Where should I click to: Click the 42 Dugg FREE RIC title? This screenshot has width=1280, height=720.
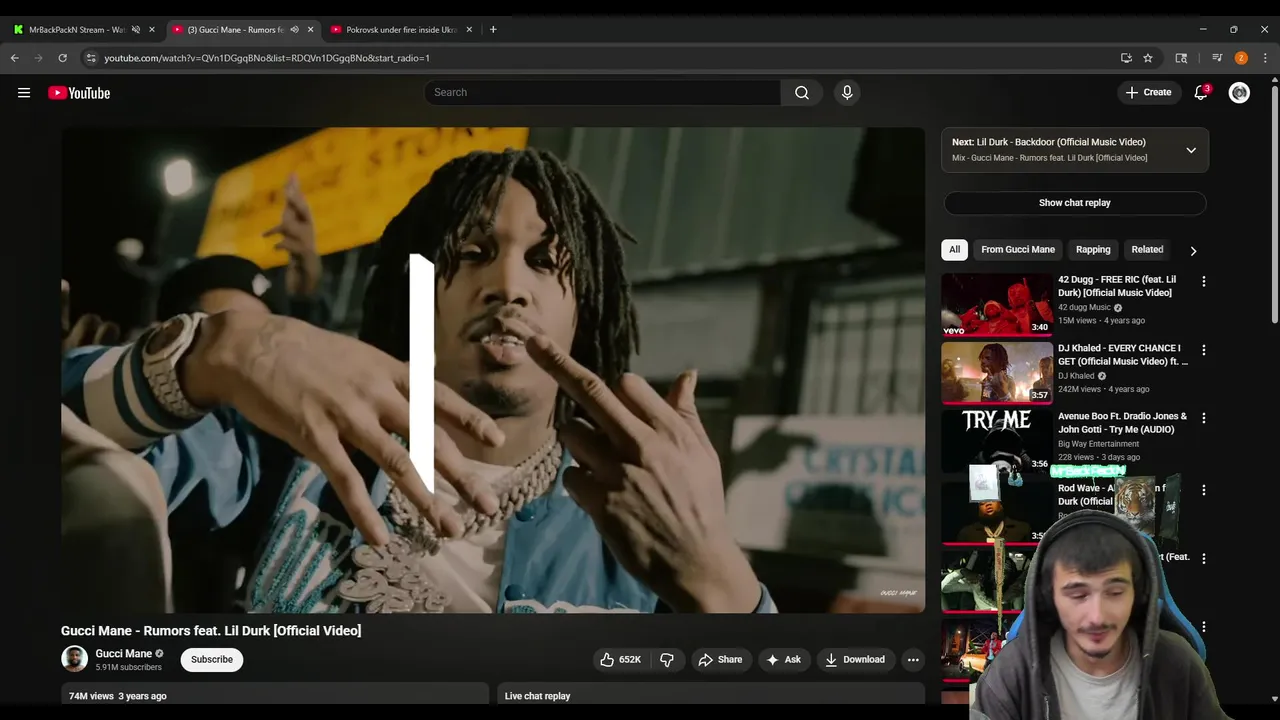(1117, 286)
